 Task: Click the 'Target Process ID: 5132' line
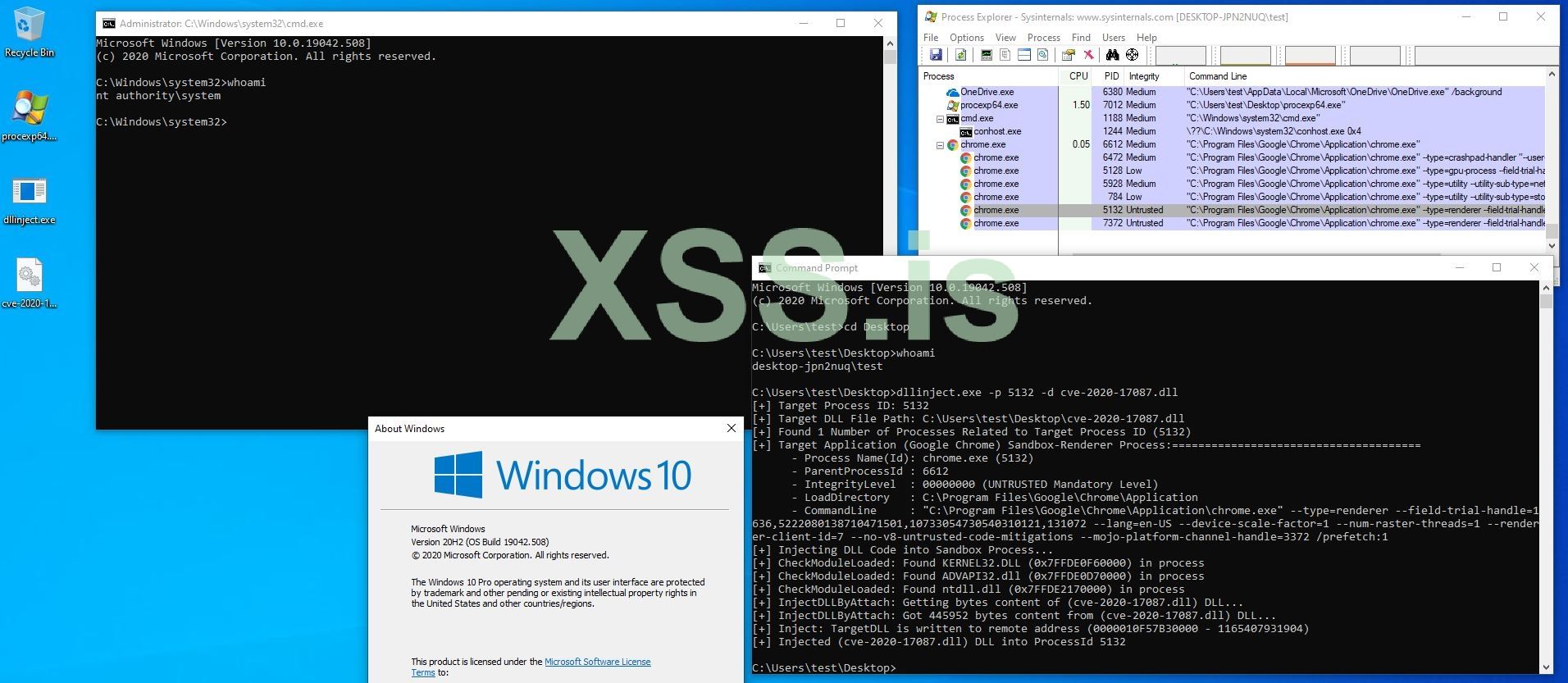841,406
